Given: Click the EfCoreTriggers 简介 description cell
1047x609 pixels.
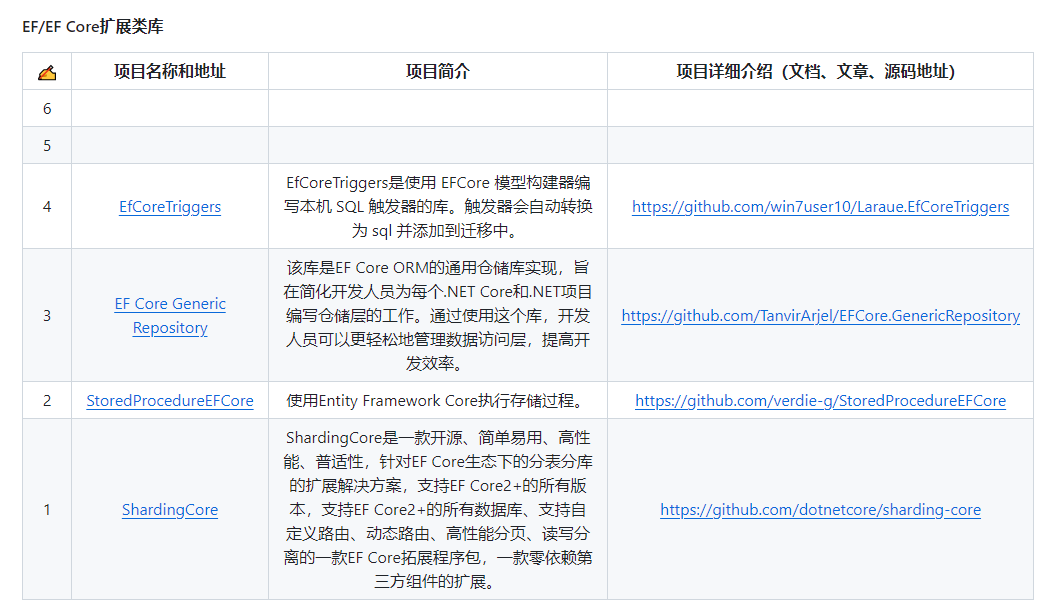Looking at the screenshot, I should [x=437, y=206].
